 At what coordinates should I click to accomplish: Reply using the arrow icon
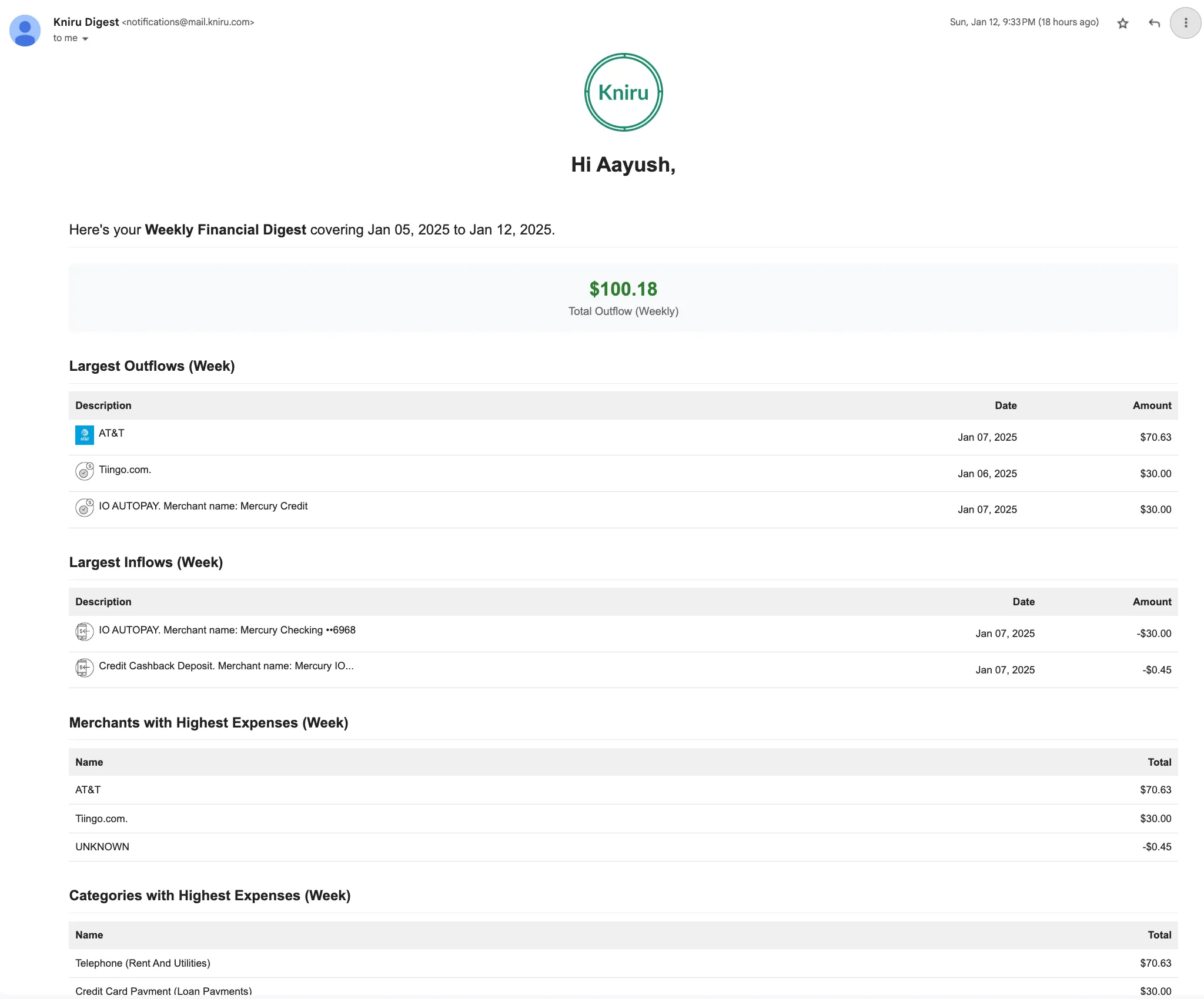[x=1154, y=24]
